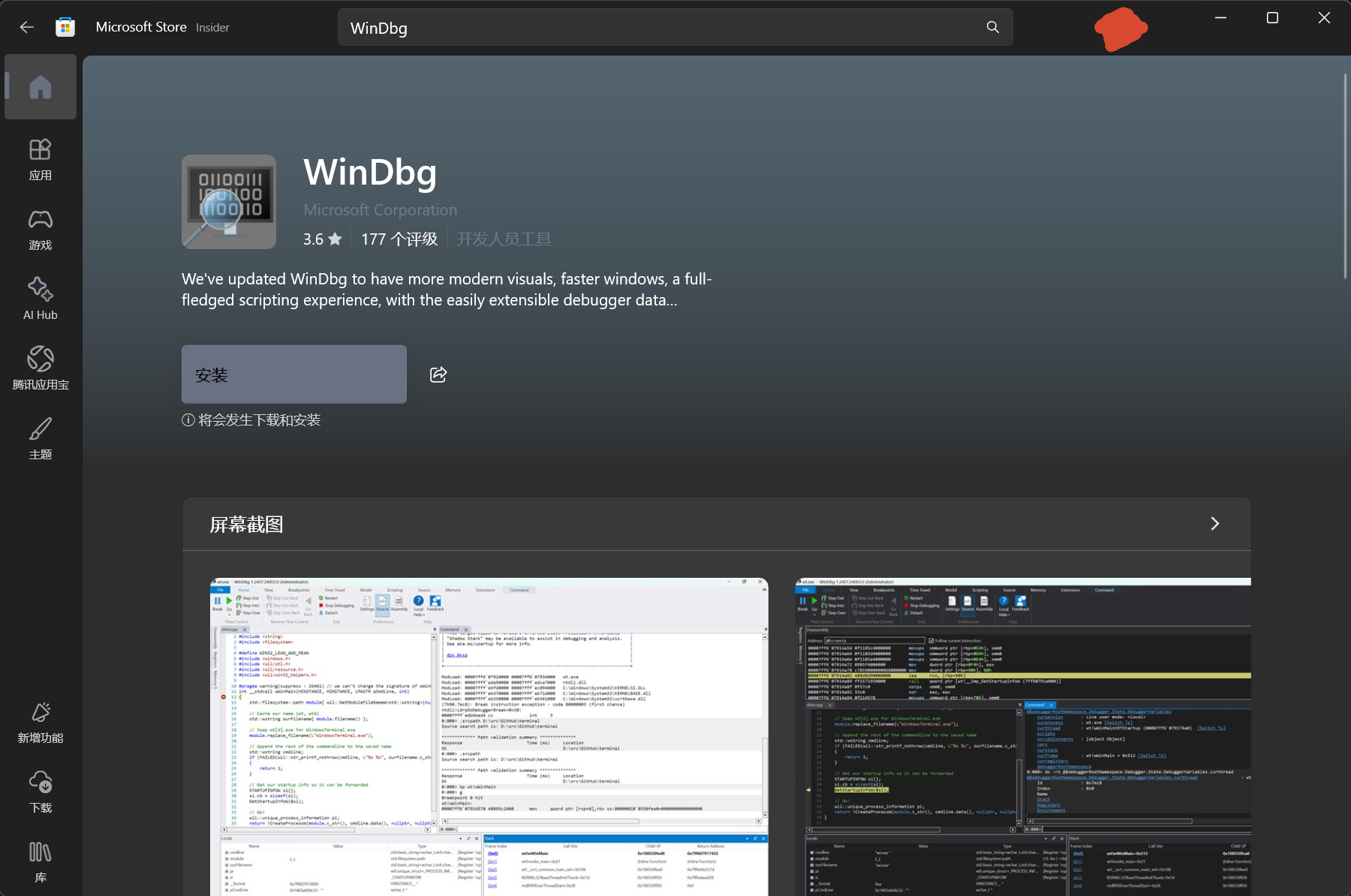1351x896 pixels.
Task: Open the 应用 apps section
Action: (41, 160)
